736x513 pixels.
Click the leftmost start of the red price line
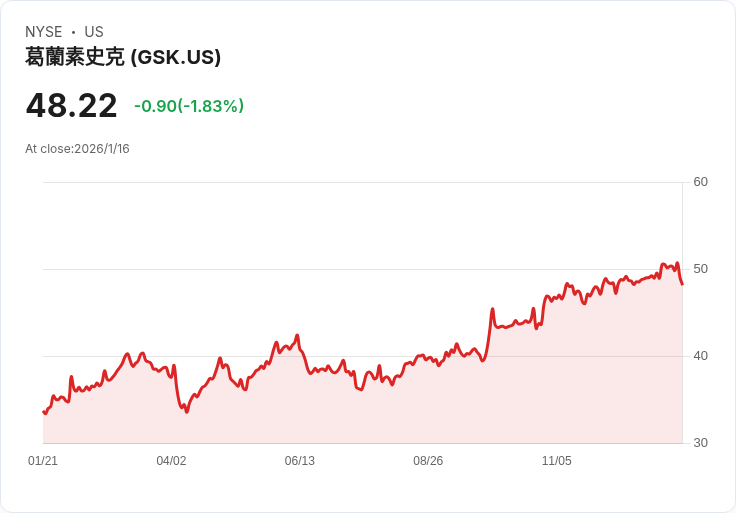tap(44, 412)
